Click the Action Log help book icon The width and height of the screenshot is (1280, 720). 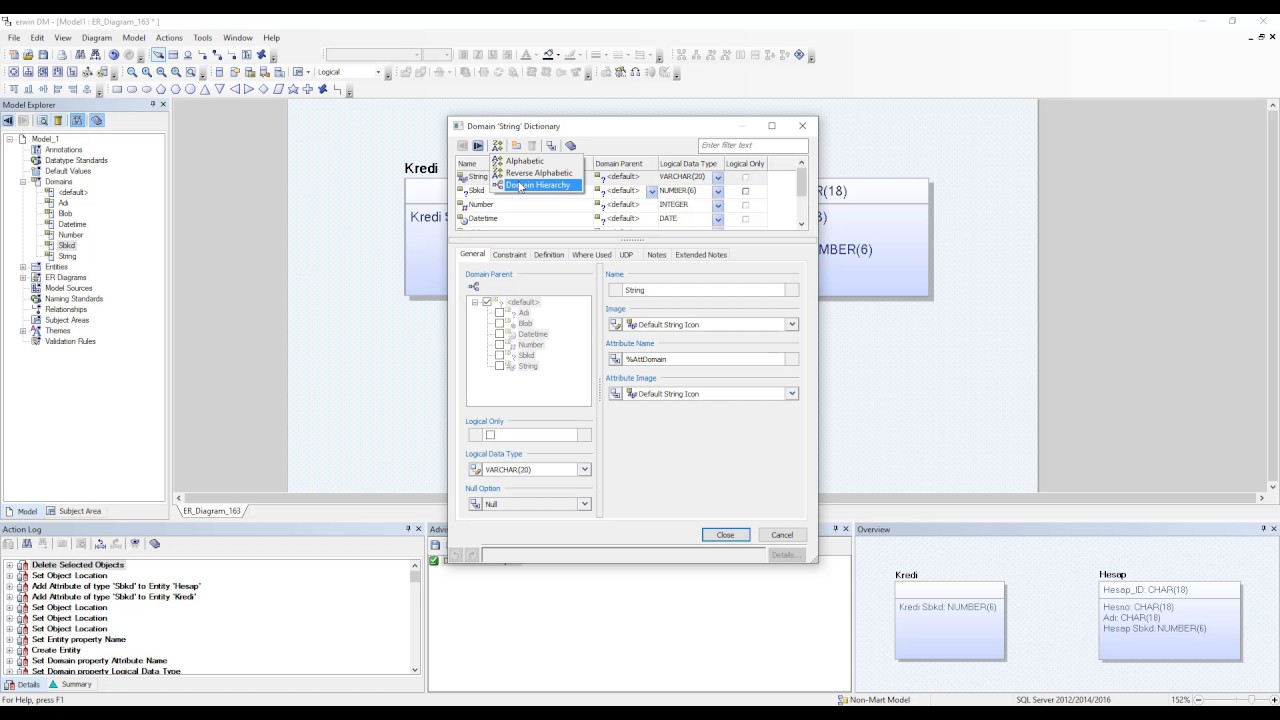pyautogui.click(x=154, y=544)
